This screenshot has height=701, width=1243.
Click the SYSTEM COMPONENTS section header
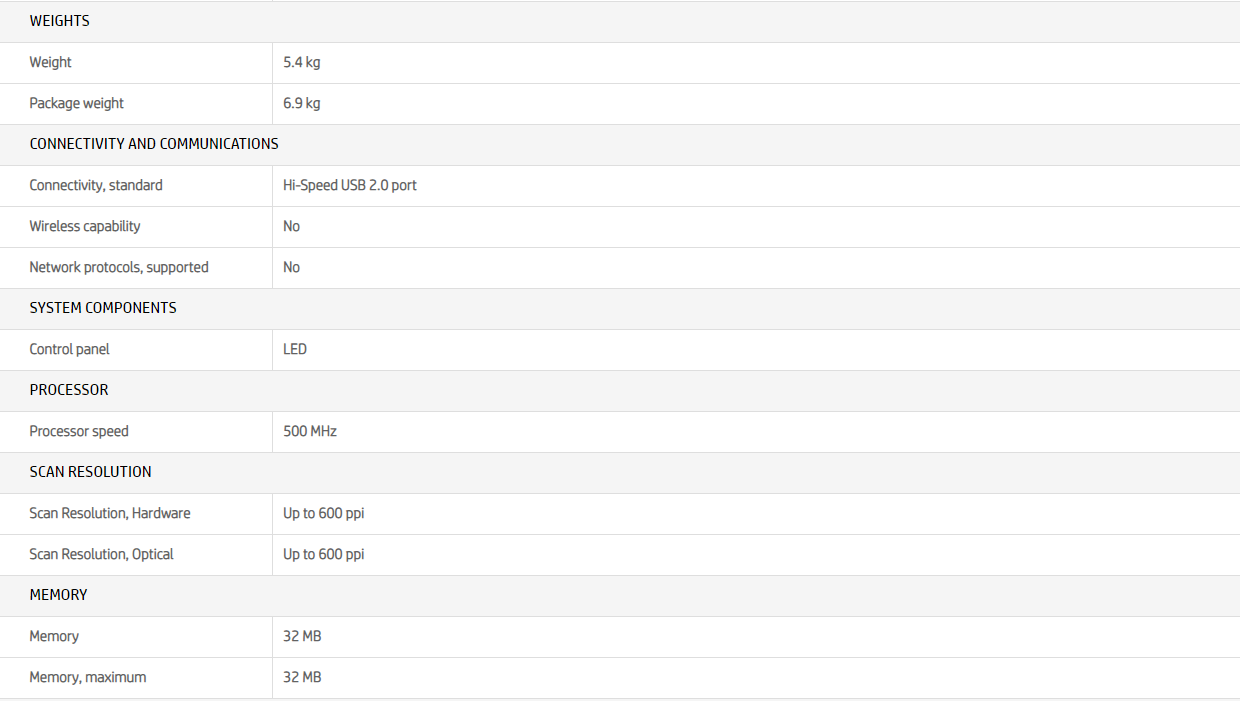point(102,308)
